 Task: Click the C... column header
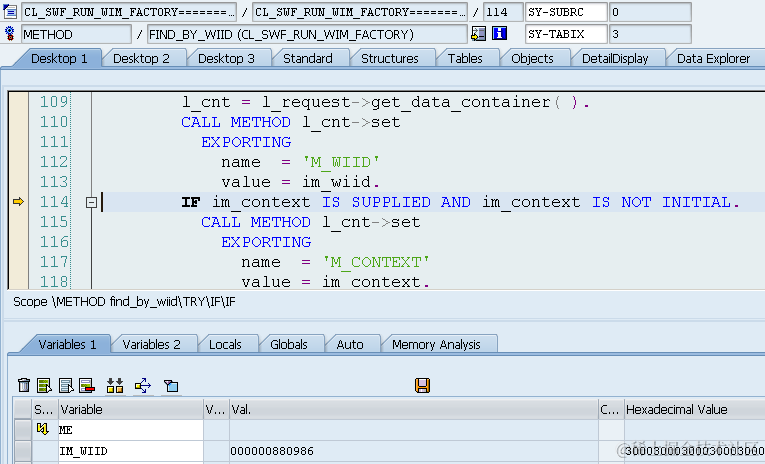click(x=611, y=409)
